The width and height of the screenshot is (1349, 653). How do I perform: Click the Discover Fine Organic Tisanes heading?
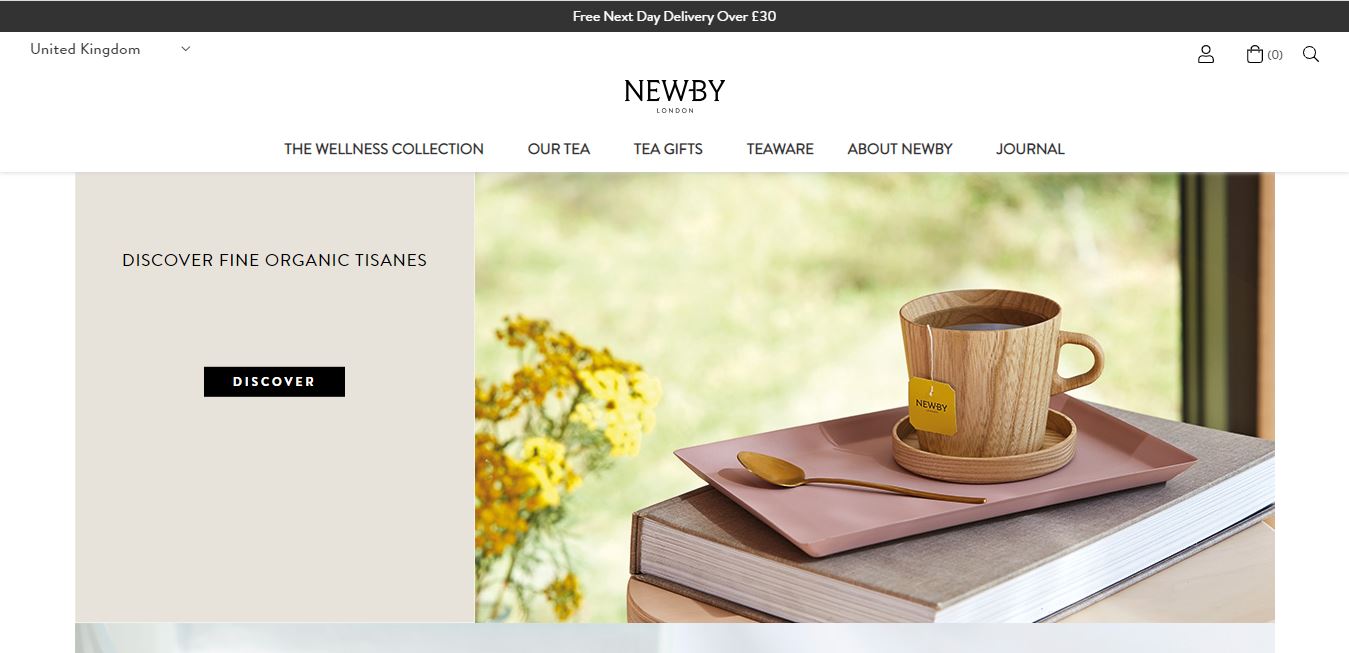[274, 260]
